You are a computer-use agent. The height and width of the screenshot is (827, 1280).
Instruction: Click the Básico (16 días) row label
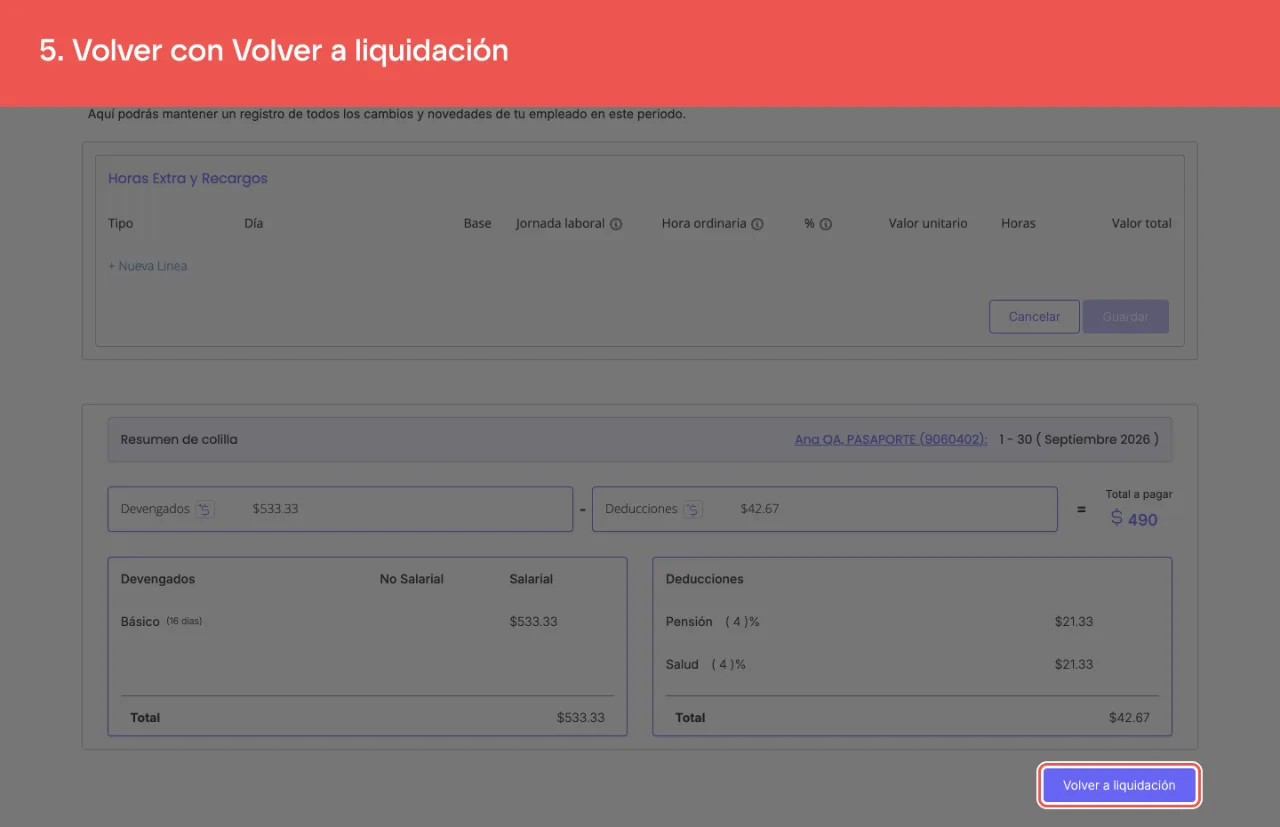[161, 621]
